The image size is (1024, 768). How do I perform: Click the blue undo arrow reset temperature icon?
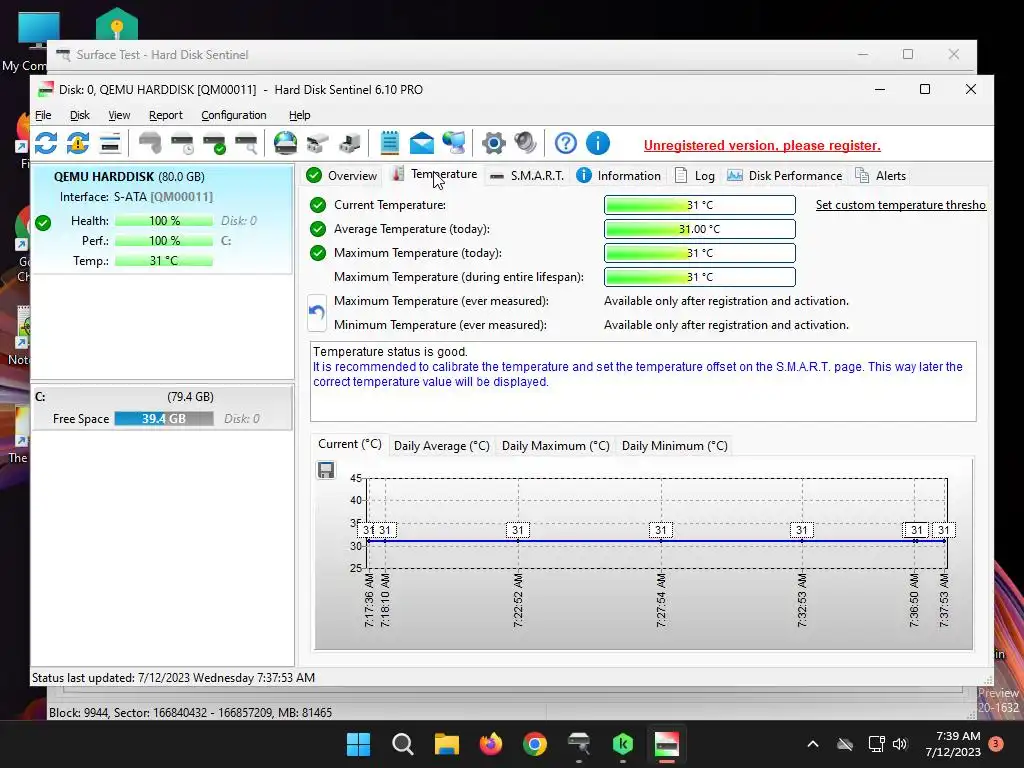317,313
